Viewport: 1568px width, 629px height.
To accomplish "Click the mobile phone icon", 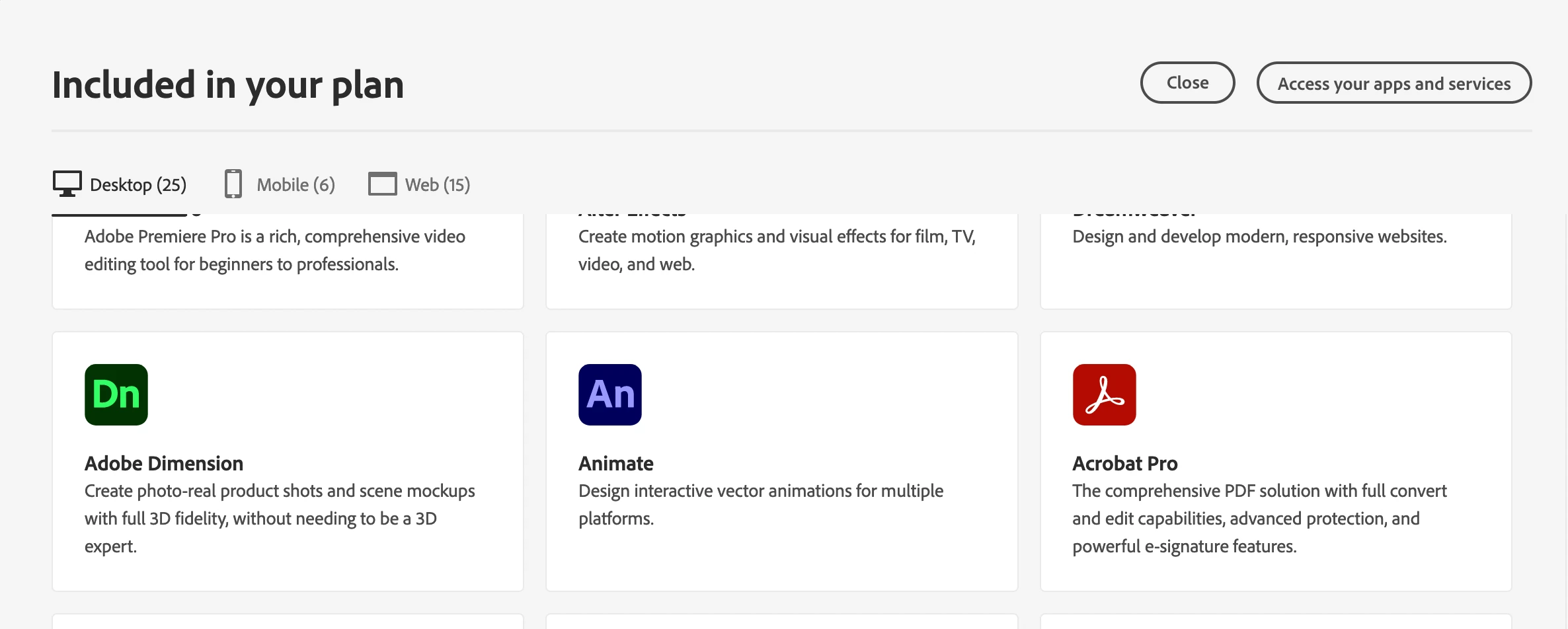I will (x=233, y=184).
